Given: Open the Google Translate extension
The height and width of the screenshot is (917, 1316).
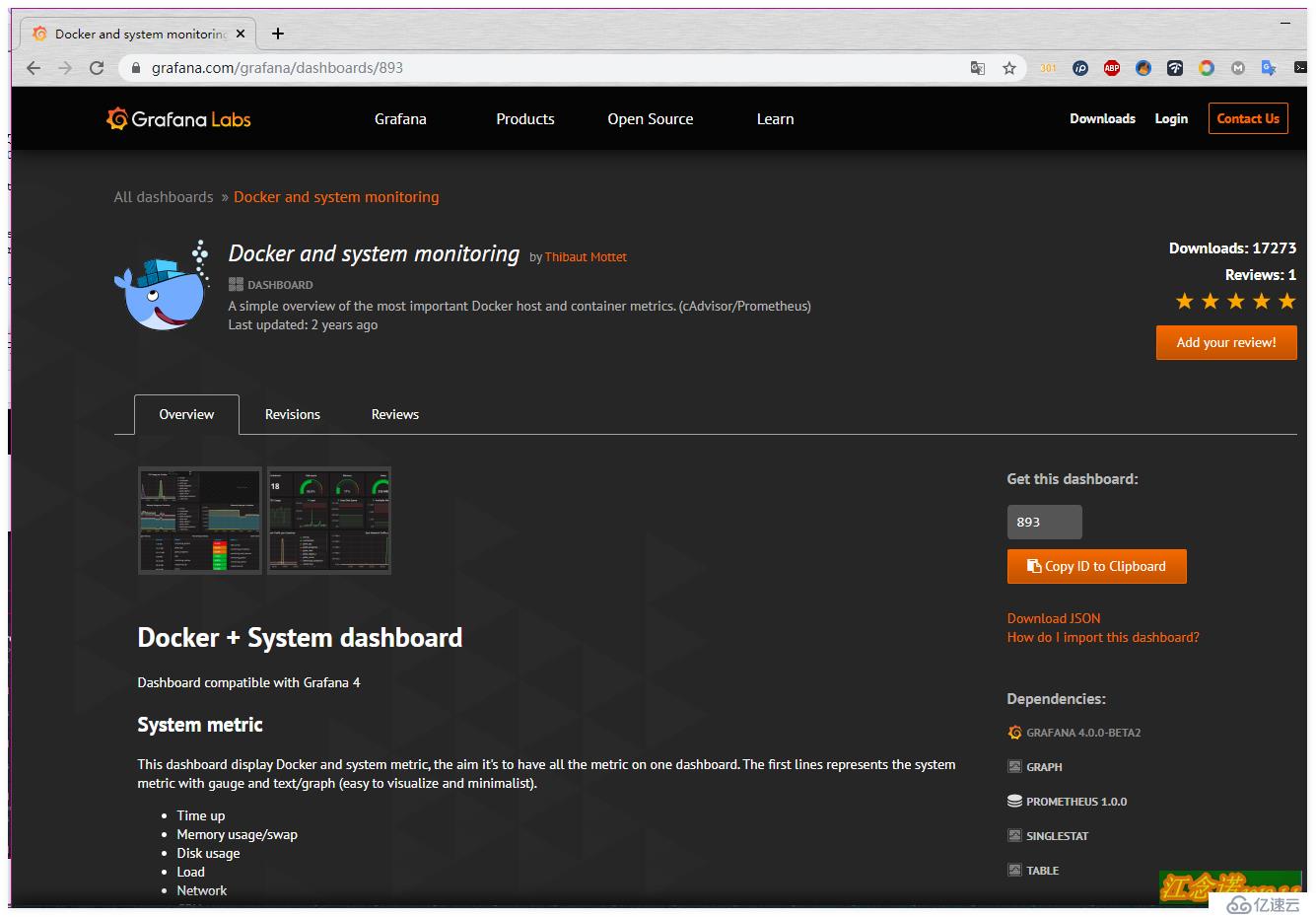Looking at the screenshot, I should [1270, 68].
